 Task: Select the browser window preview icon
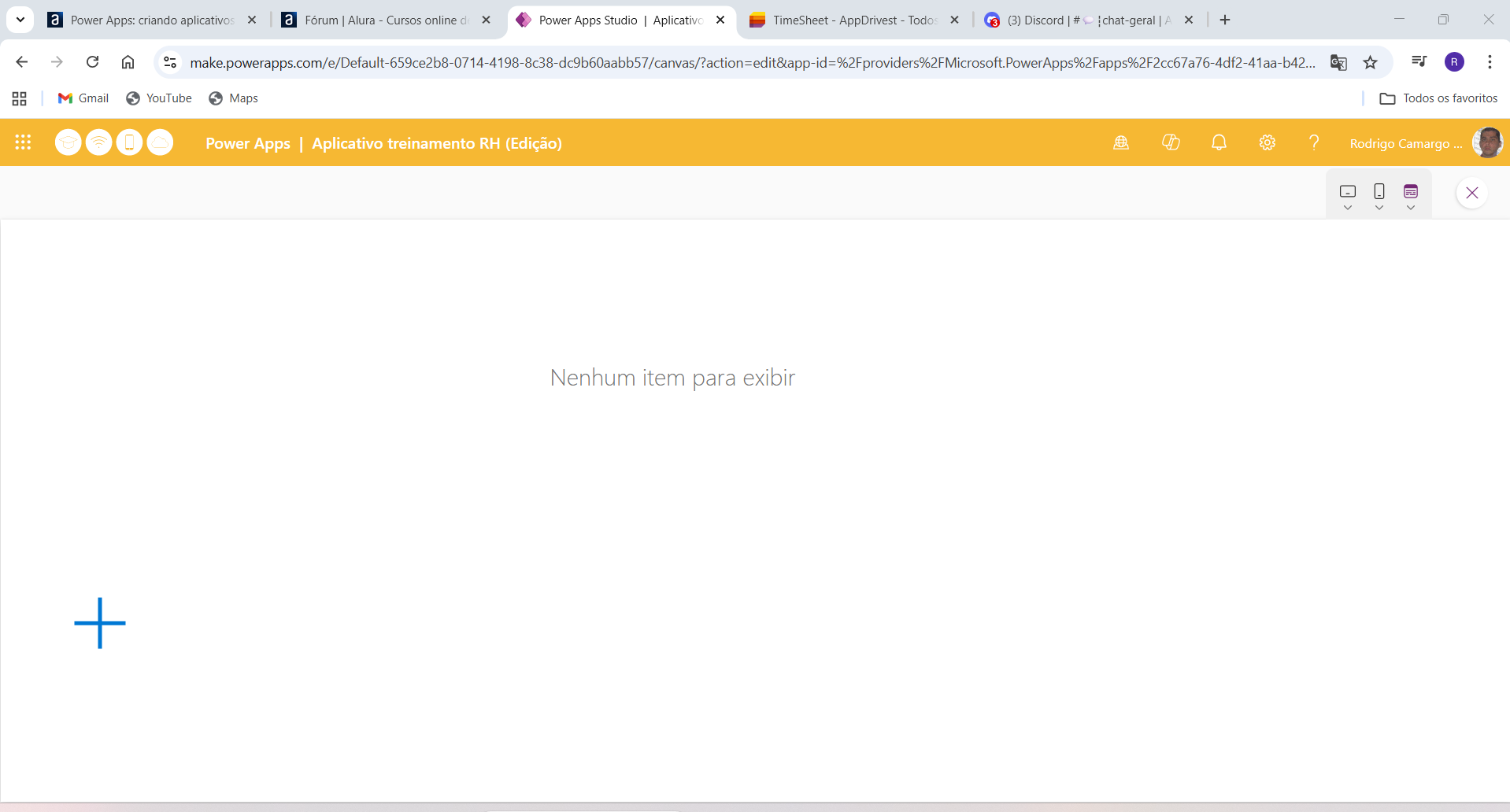click(1411, 191)
